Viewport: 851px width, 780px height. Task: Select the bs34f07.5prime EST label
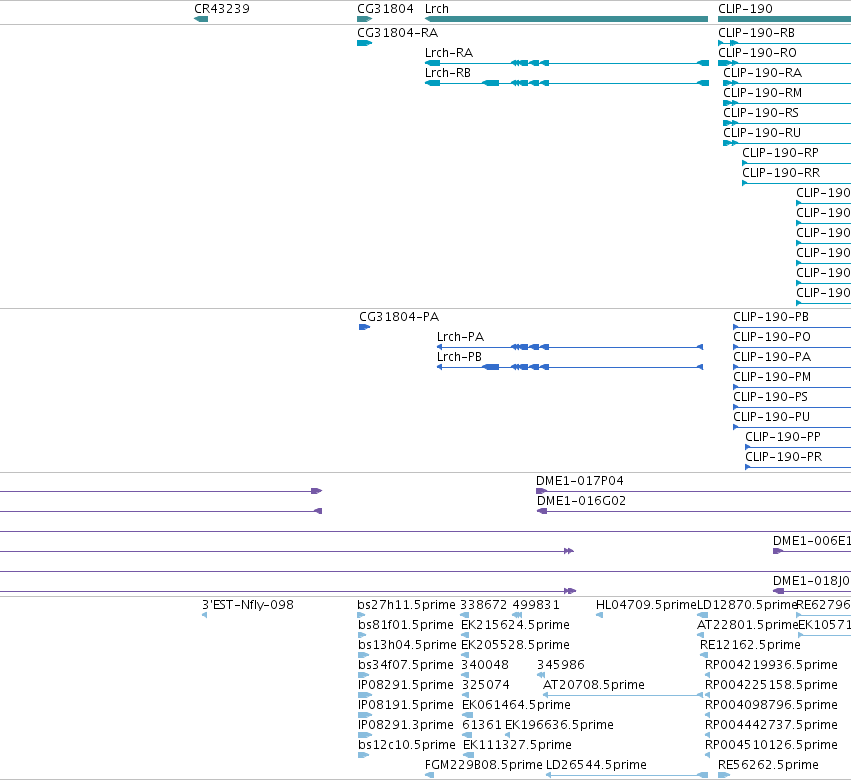406,665
